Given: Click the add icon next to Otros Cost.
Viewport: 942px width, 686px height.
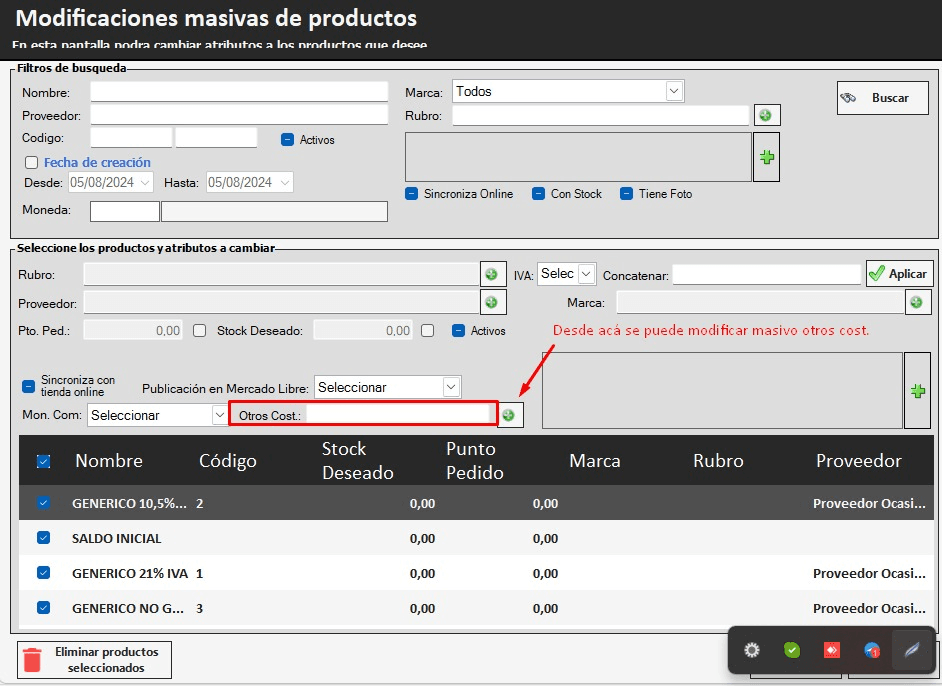Looking at the screenshot, I should tap(509, 415).
